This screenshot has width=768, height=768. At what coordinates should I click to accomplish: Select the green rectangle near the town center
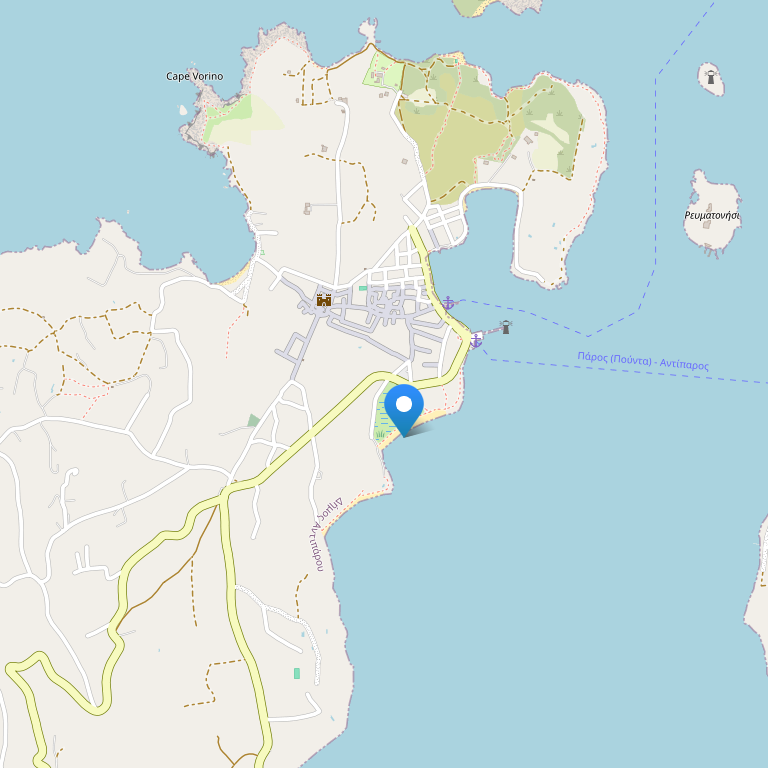pyautogui.click(x=362, y=288)
